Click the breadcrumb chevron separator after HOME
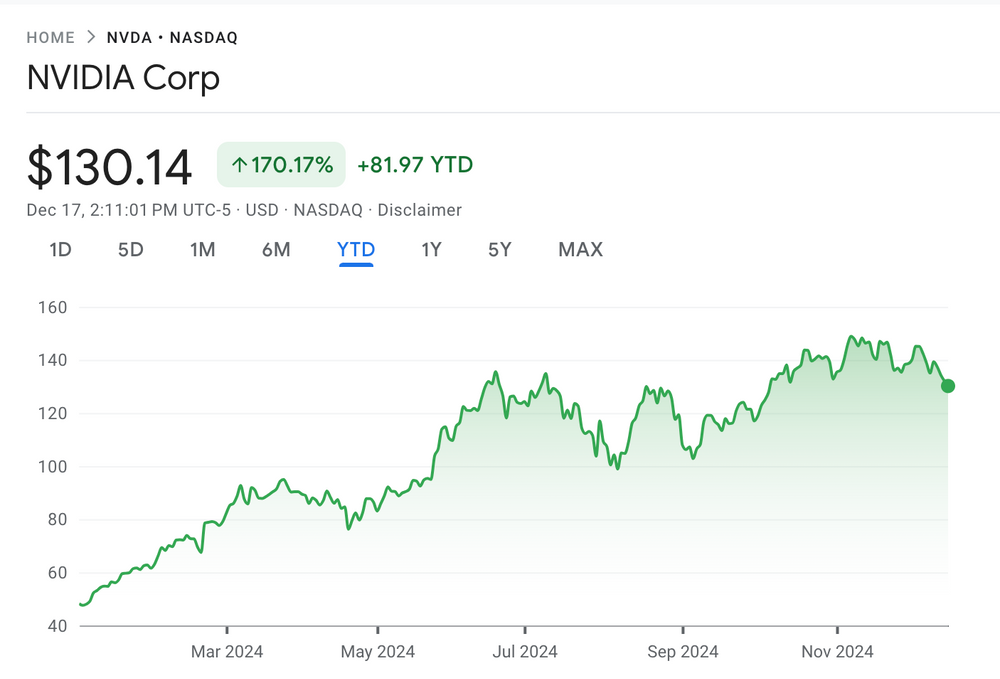Viewport: 1000px width, 679px height. point(91,38)
